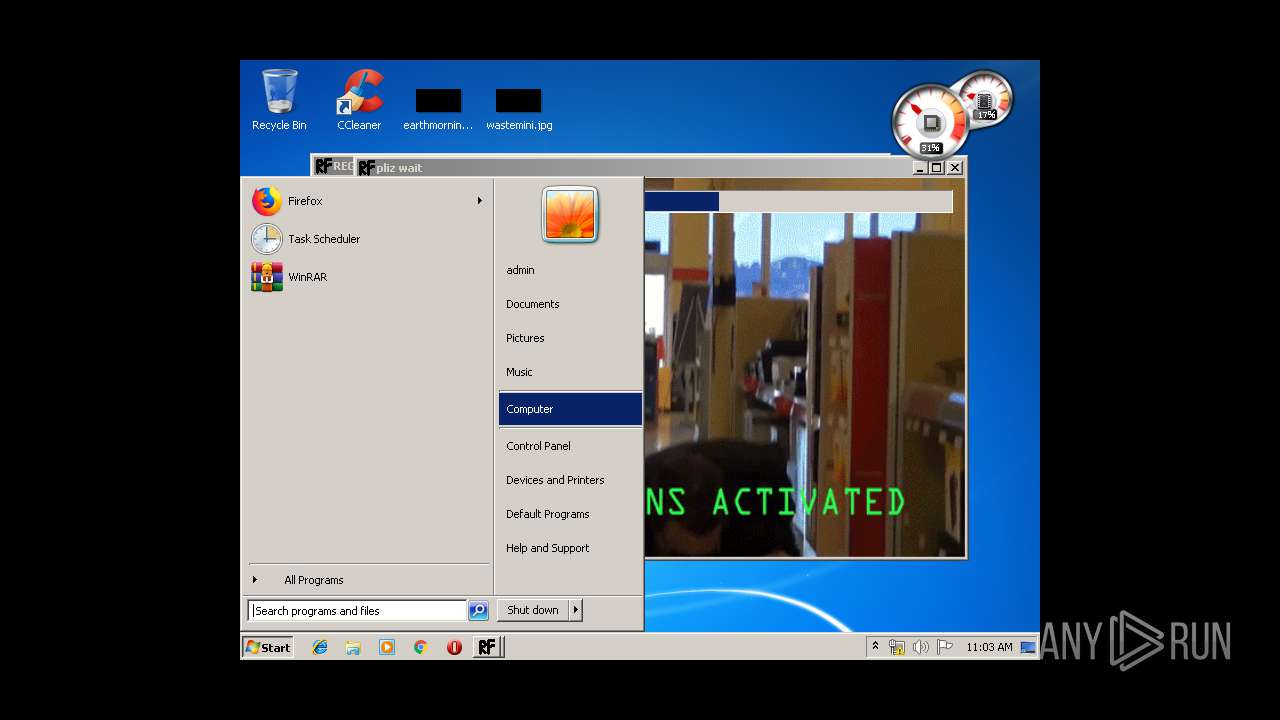The width and height of the screenshot is (1280, 720).
Task: Expand All Programs list
Action: pyautogui.click(x=368, y=580)
